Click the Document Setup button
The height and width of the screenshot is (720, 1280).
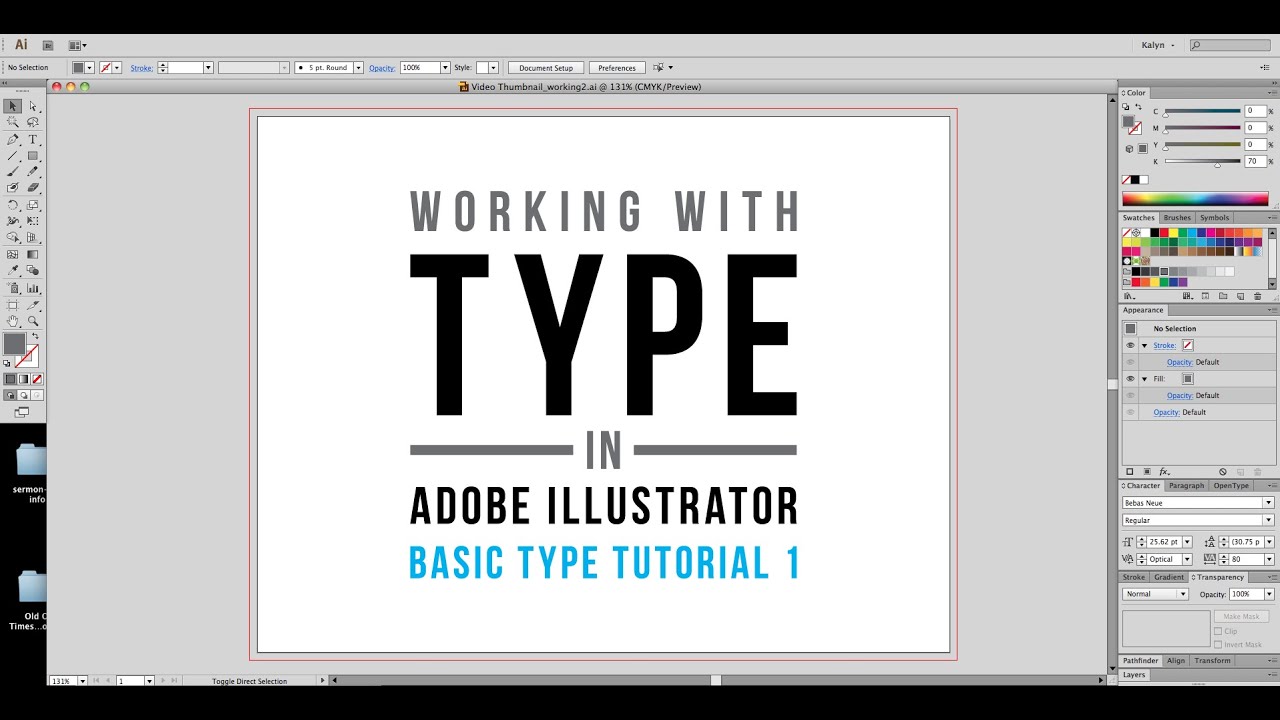point(546,68)
